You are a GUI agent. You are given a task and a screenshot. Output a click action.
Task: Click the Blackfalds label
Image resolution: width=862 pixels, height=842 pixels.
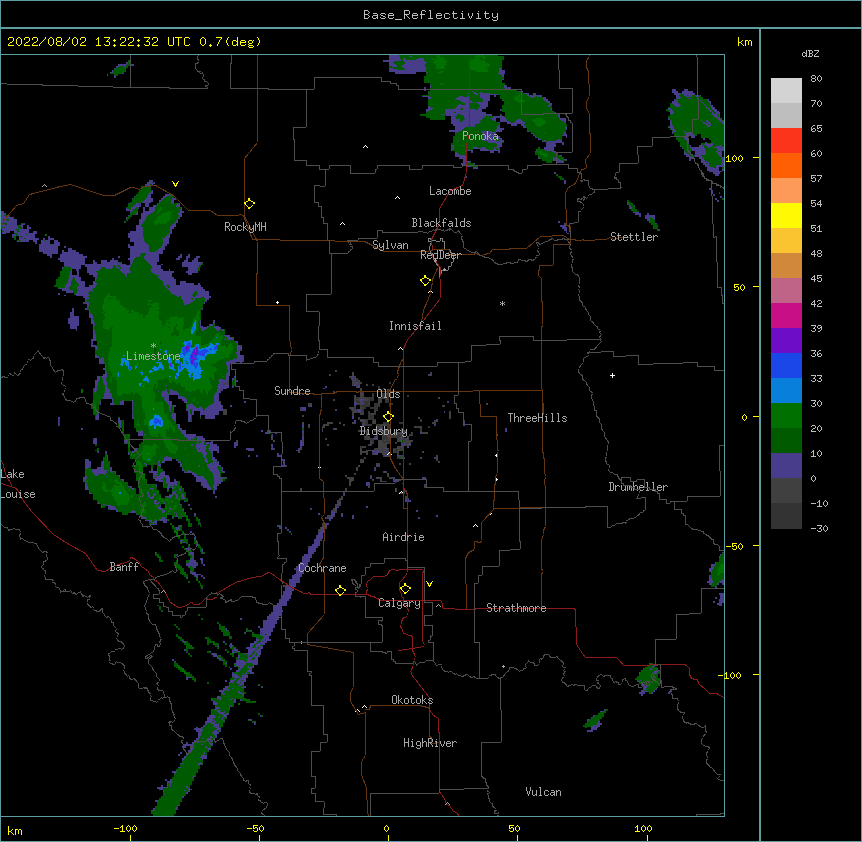tap(441, 223)
